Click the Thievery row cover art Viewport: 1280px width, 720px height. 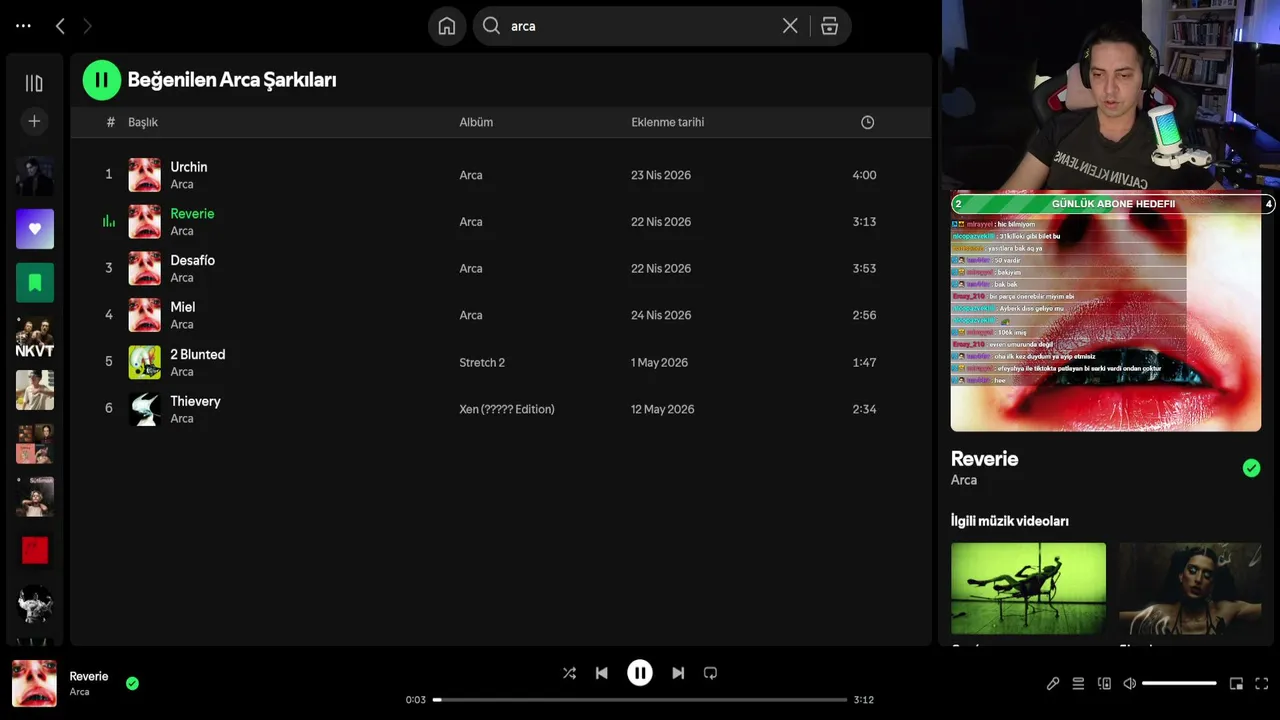click(145, 409)
